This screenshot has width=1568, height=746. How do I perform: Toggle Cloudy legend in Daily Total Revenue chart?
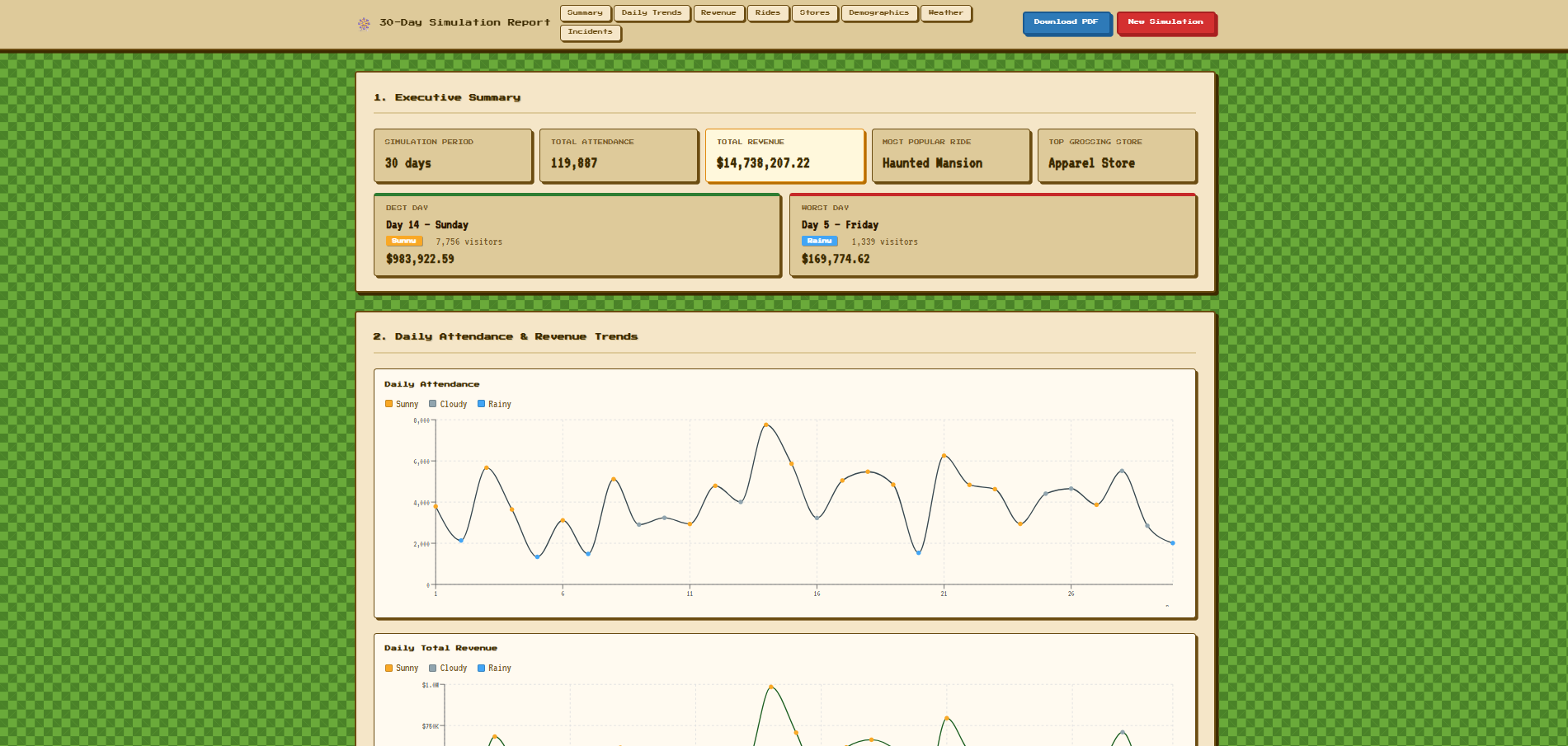(448, 668)
